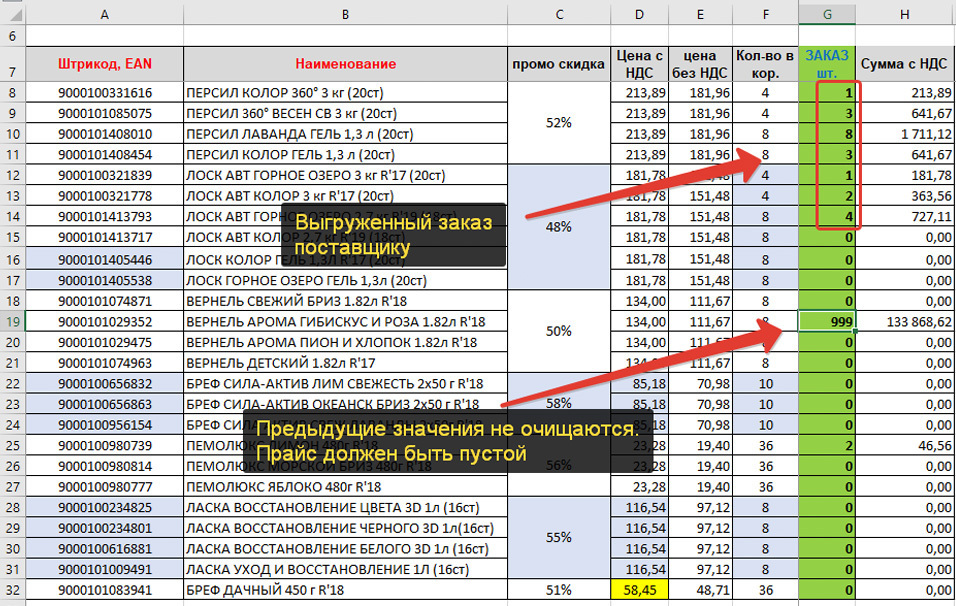Select row 8 header
Screen dimensions: 956x606
[13, 93]
